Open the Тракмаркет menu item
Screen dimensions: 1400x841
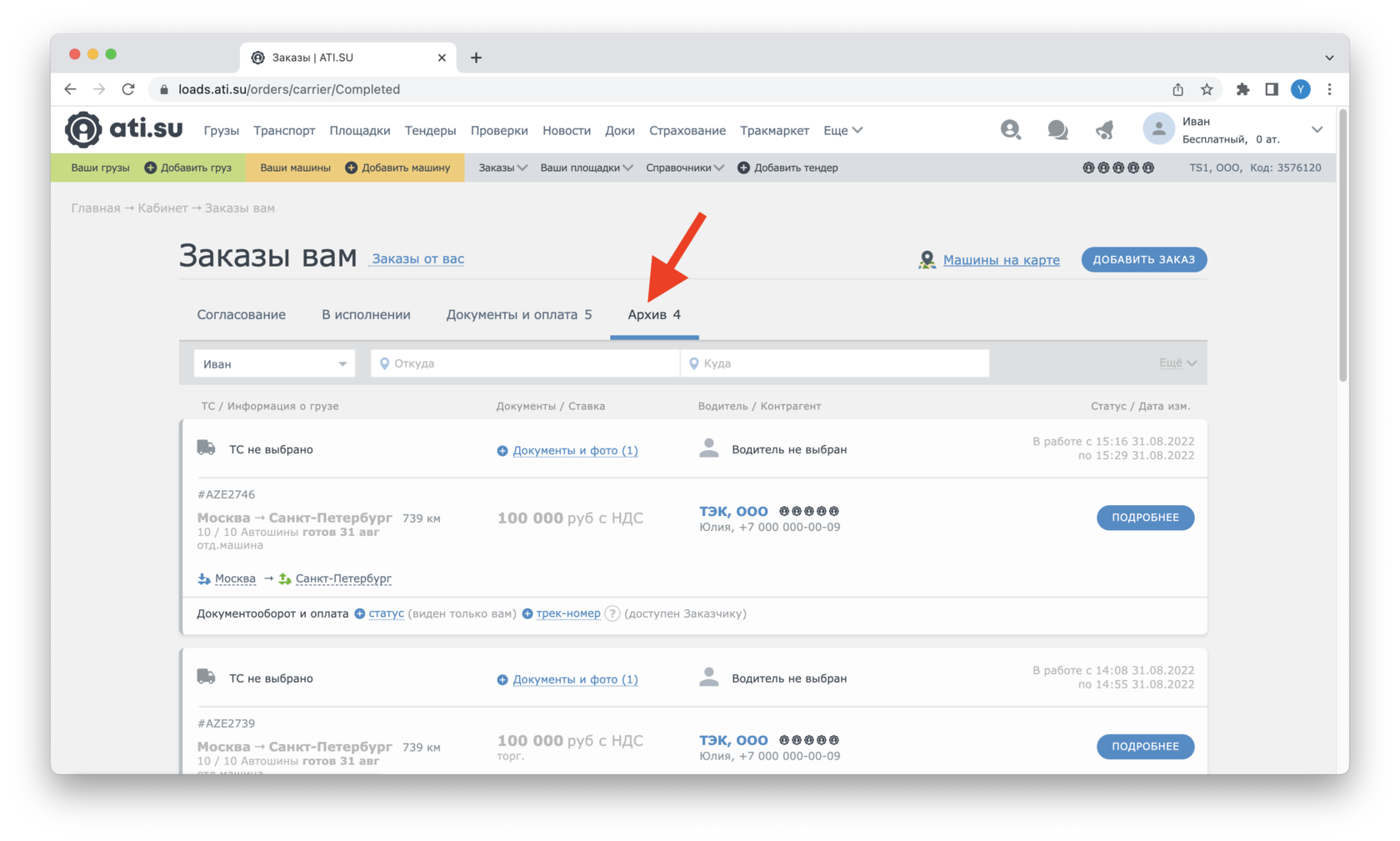point(774,130)
